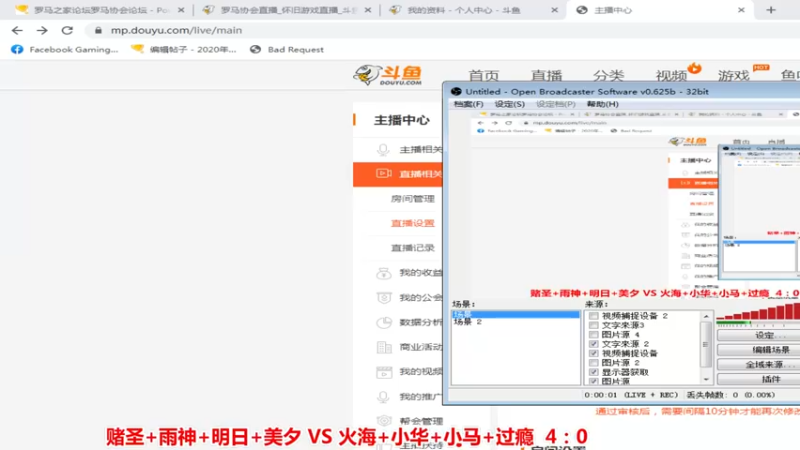The width and height of the screenshot is (800, 450).
Task: Open the 设定档(P) menu in OBS
Action: point(556,104)
